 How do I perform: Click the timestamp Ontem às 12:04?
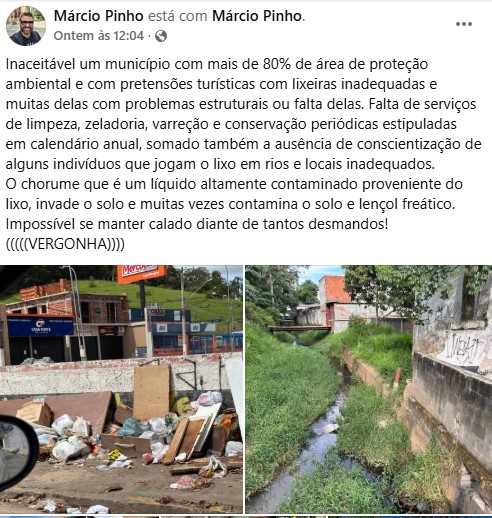[99, 36]
